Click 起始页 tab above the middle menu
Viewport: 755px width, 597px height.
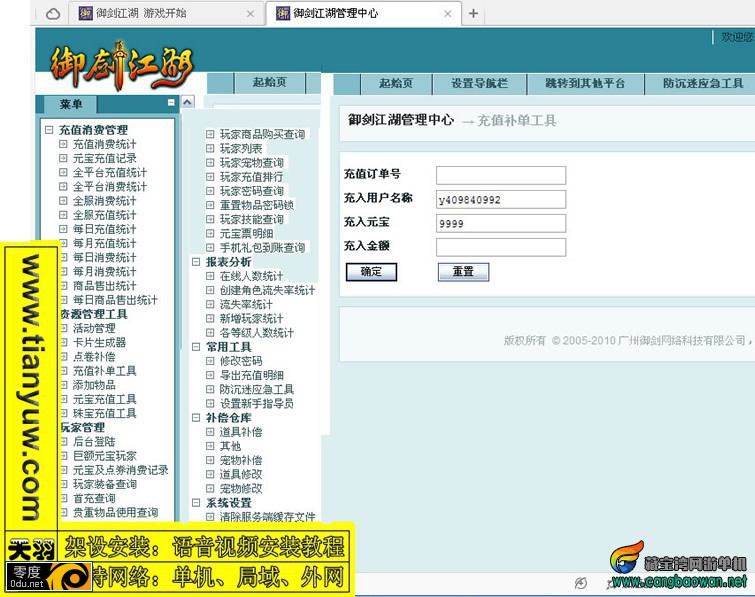point(270,83)
